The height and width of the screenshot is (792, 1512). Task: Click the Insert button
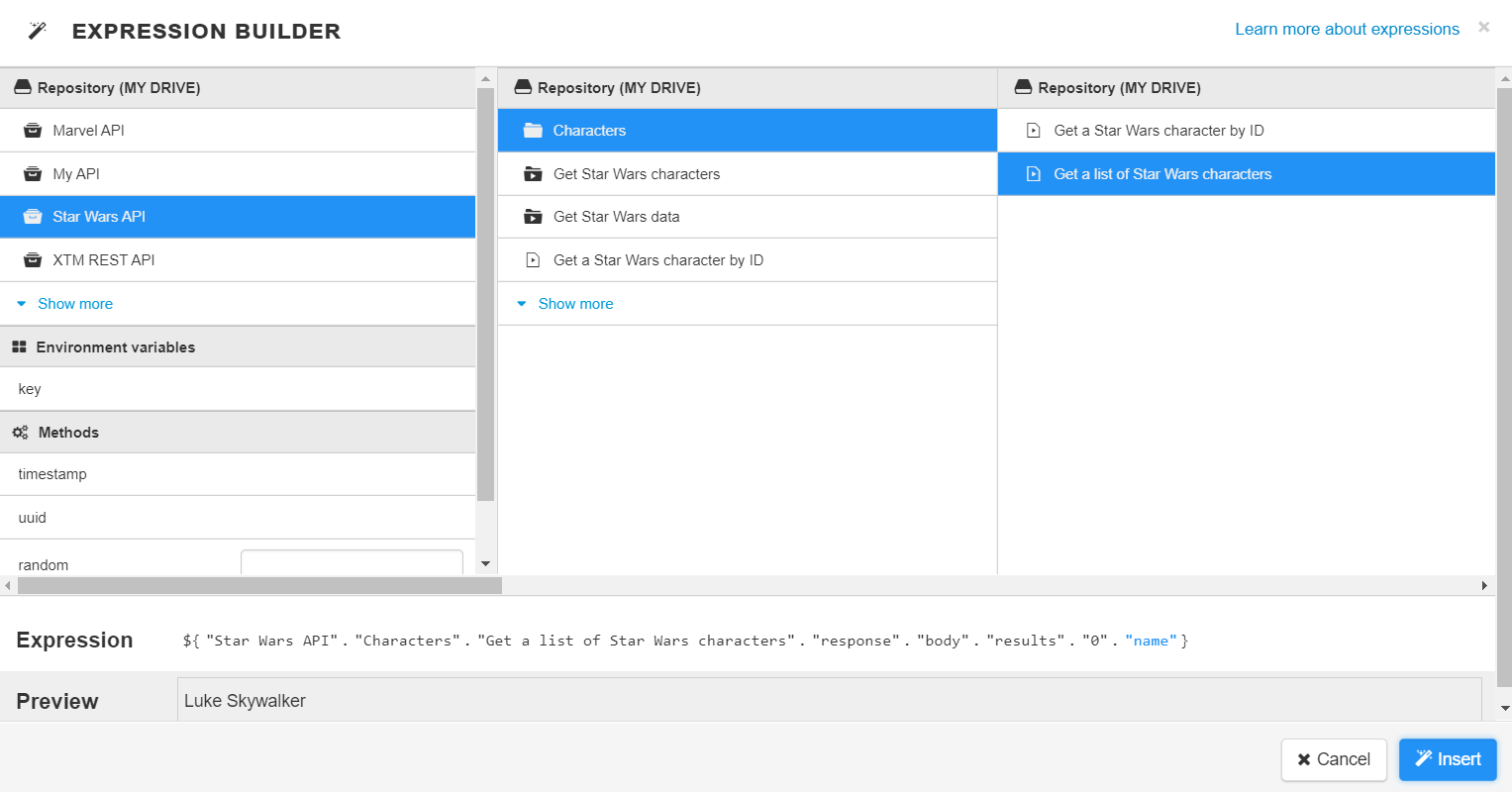[1448, 759]
